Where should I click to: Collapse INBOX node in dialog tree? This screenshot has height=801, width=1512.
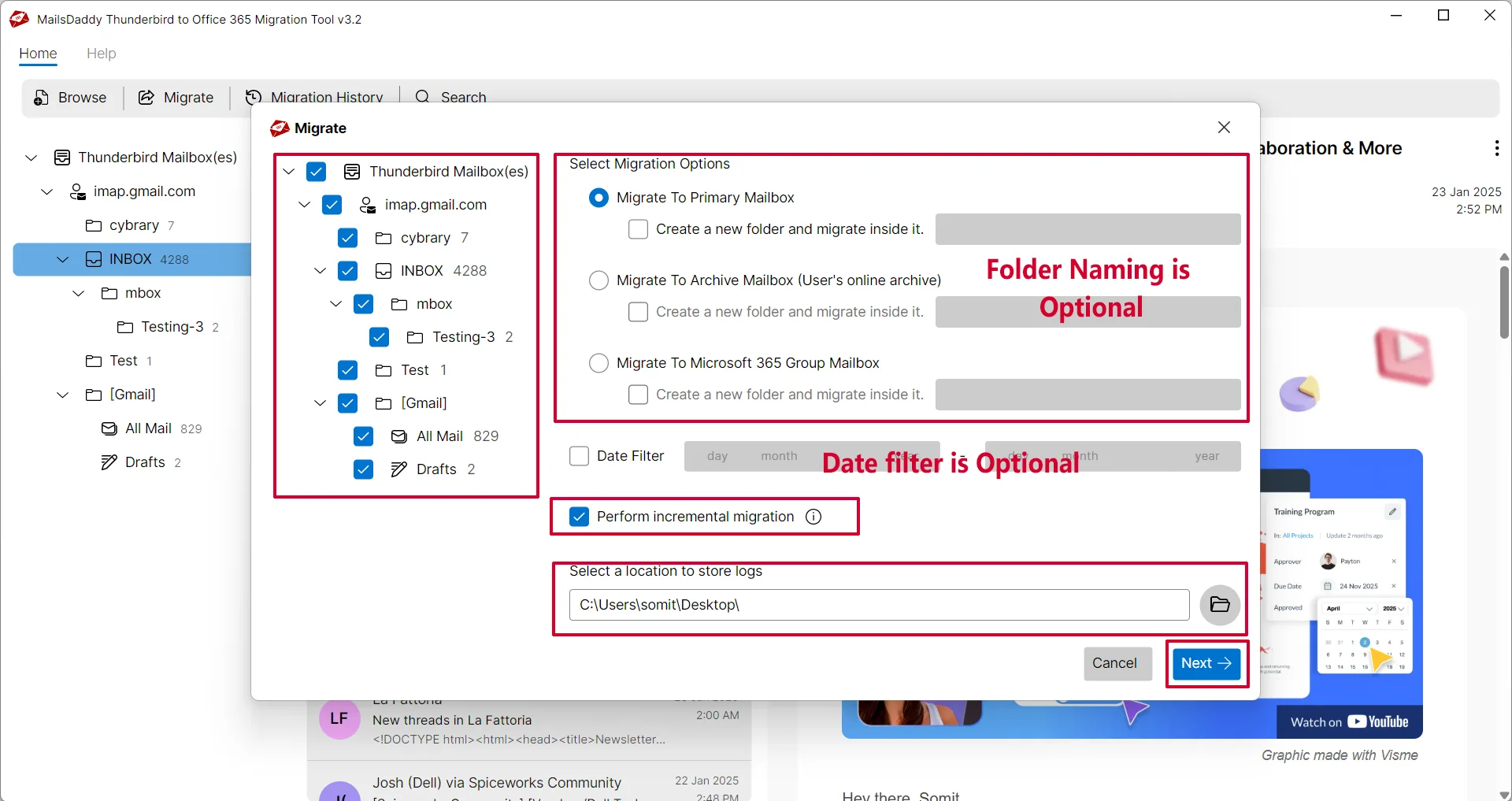321,271
